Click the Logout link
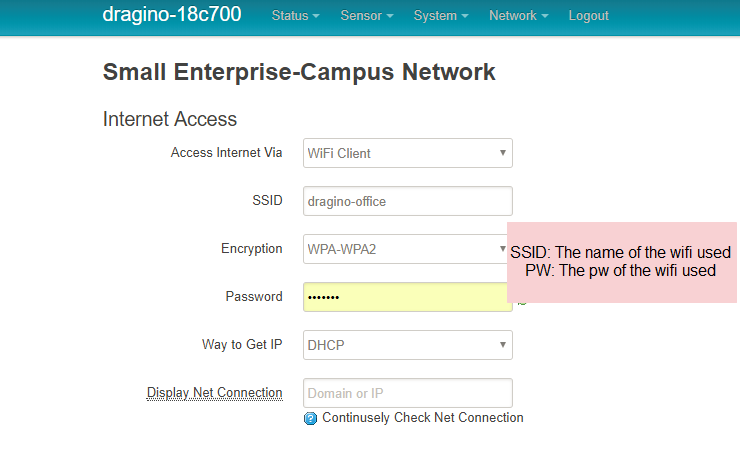Viewport: 740px width, 459px height. tap(589, 16)
